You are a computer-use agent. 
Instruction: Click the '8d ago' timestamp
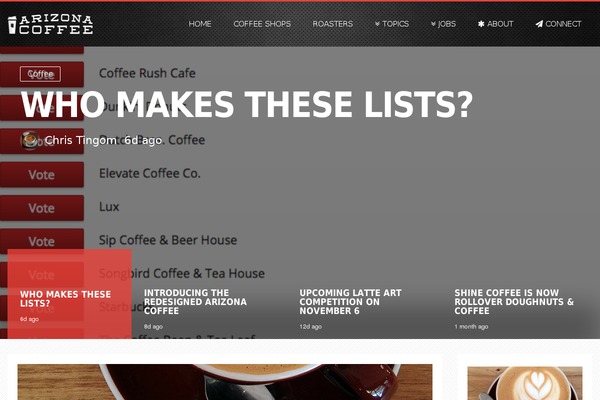pyautogui.click(x=153, y=327)
